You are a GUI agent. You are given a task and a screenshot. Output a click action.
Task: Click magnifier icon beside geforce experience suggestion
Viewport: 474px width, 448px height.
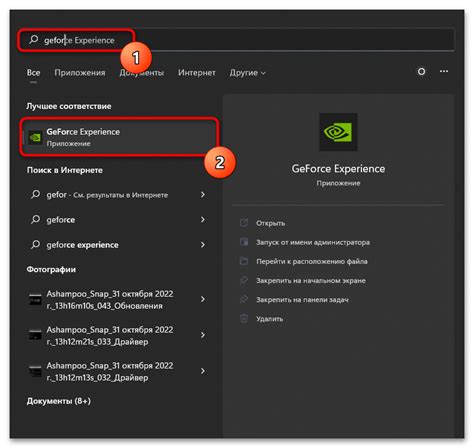click(x=35, y=245)
